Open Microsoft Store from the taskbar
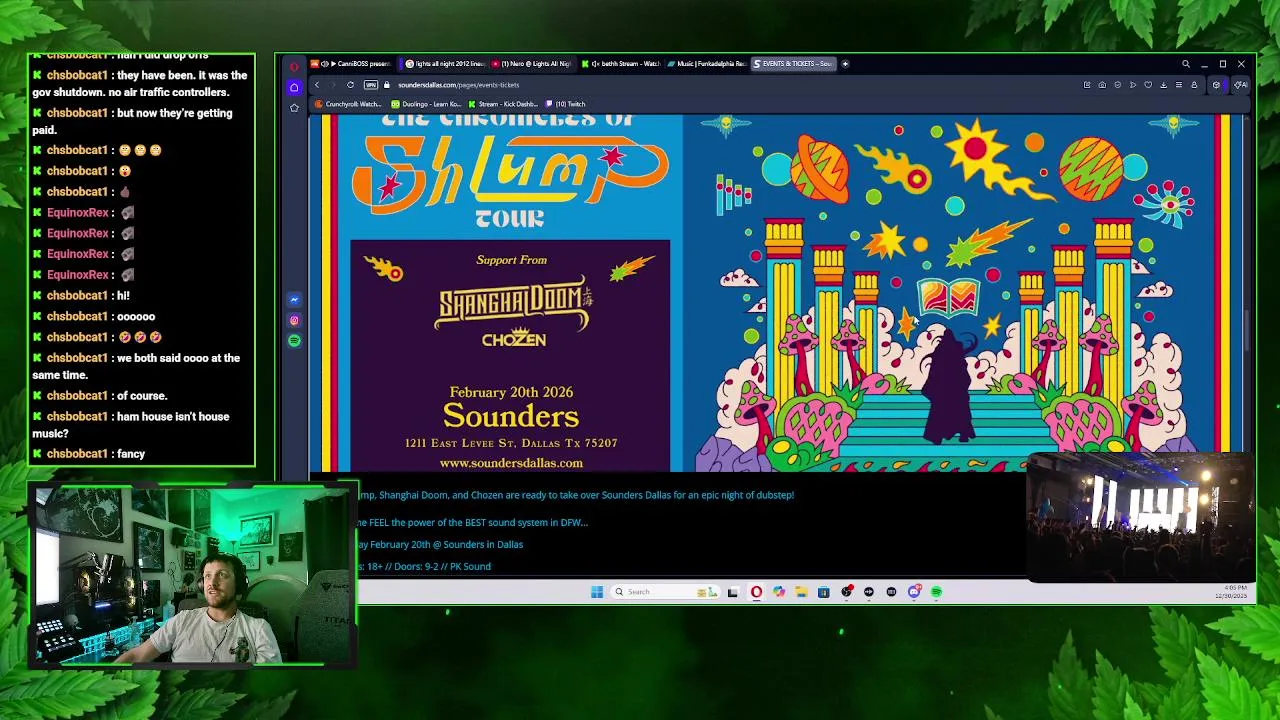The height and width of the screenshot is (720, 1280). point(823,592)
